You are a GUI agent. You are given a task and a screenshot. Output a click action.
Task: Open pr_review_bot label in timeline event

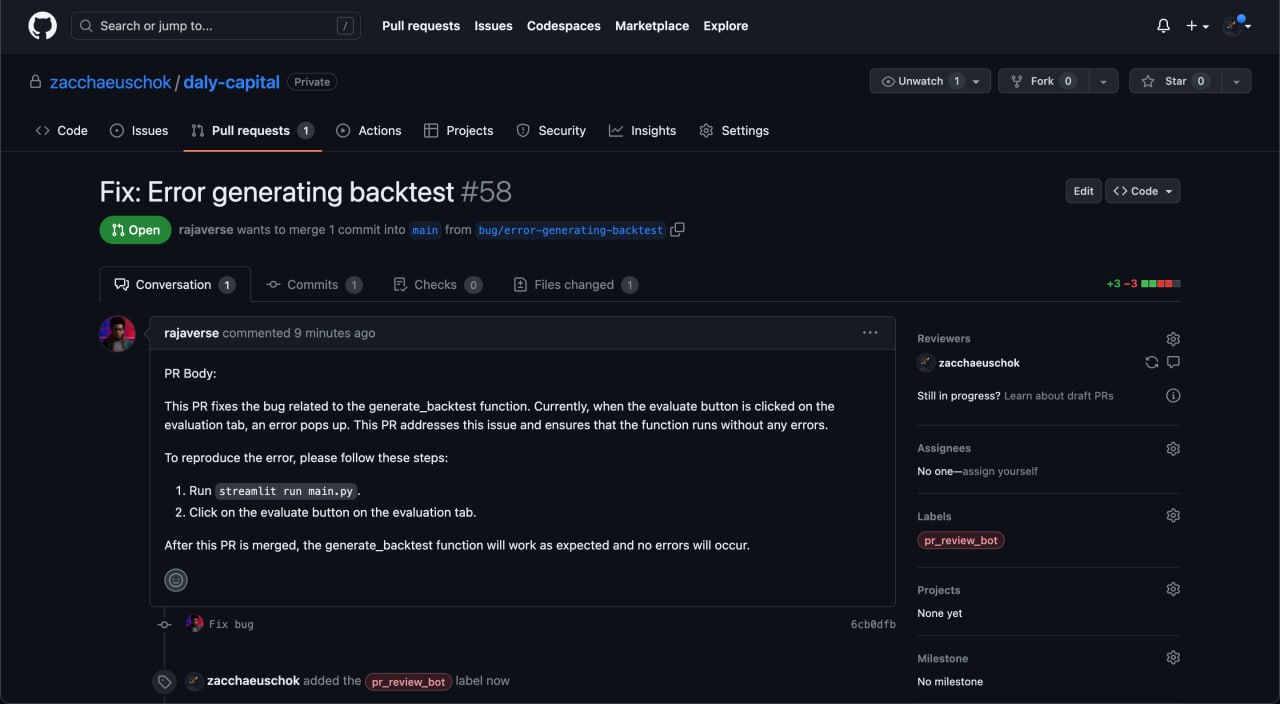click(409, 681)
